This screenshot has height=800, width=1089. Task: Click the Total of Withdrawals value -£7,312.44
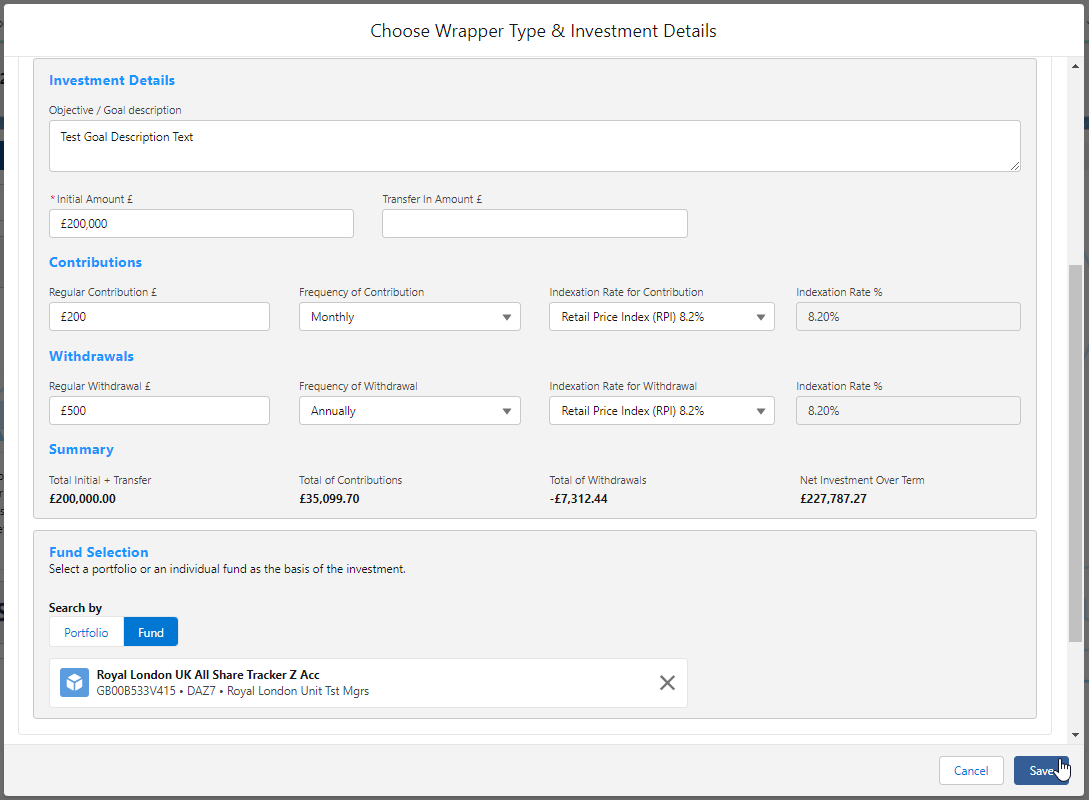pos(579,499)
